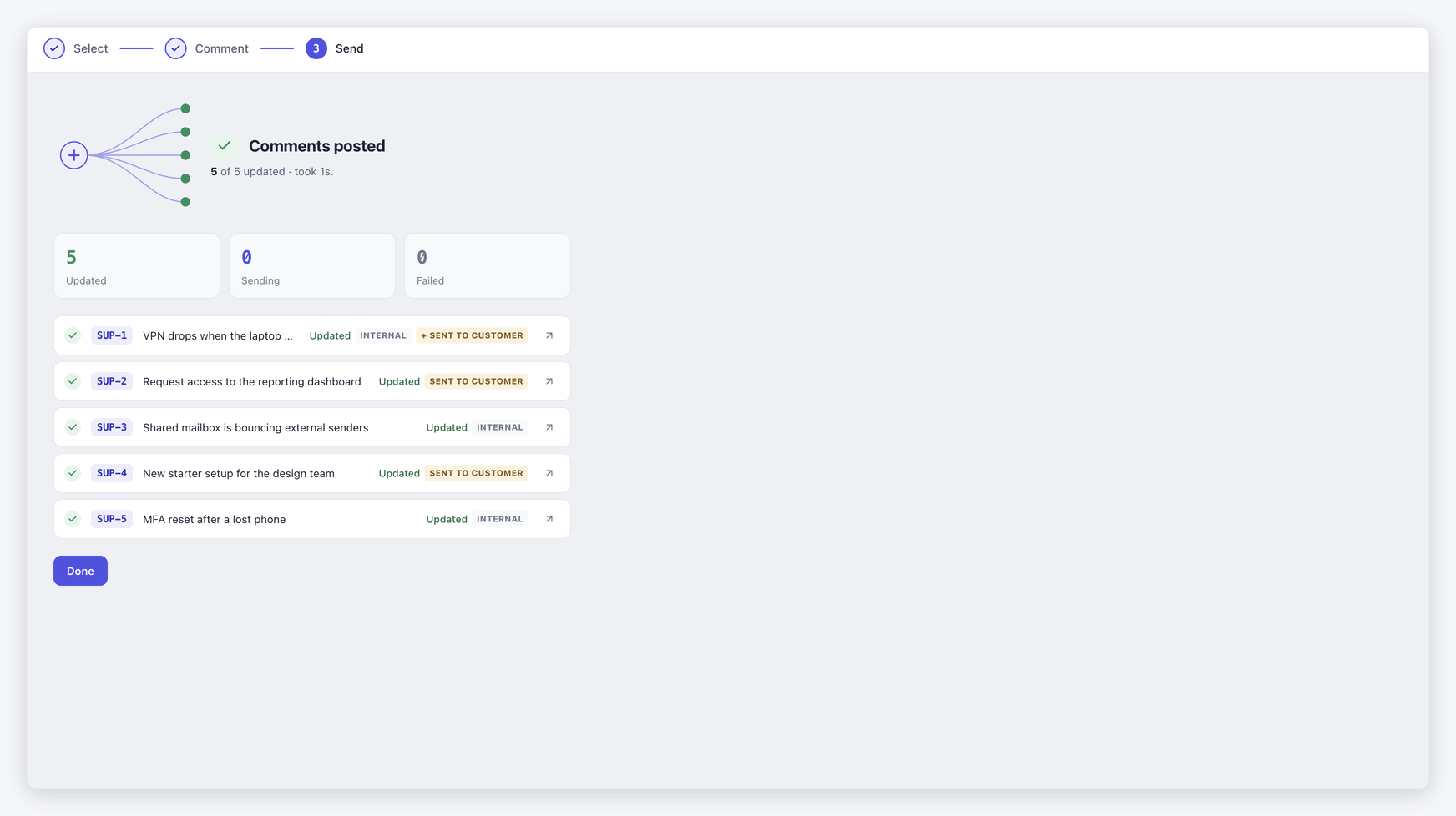Open the SUP-2 ticket ID badge
The image size is (1456, 816).
coord(112,381)
